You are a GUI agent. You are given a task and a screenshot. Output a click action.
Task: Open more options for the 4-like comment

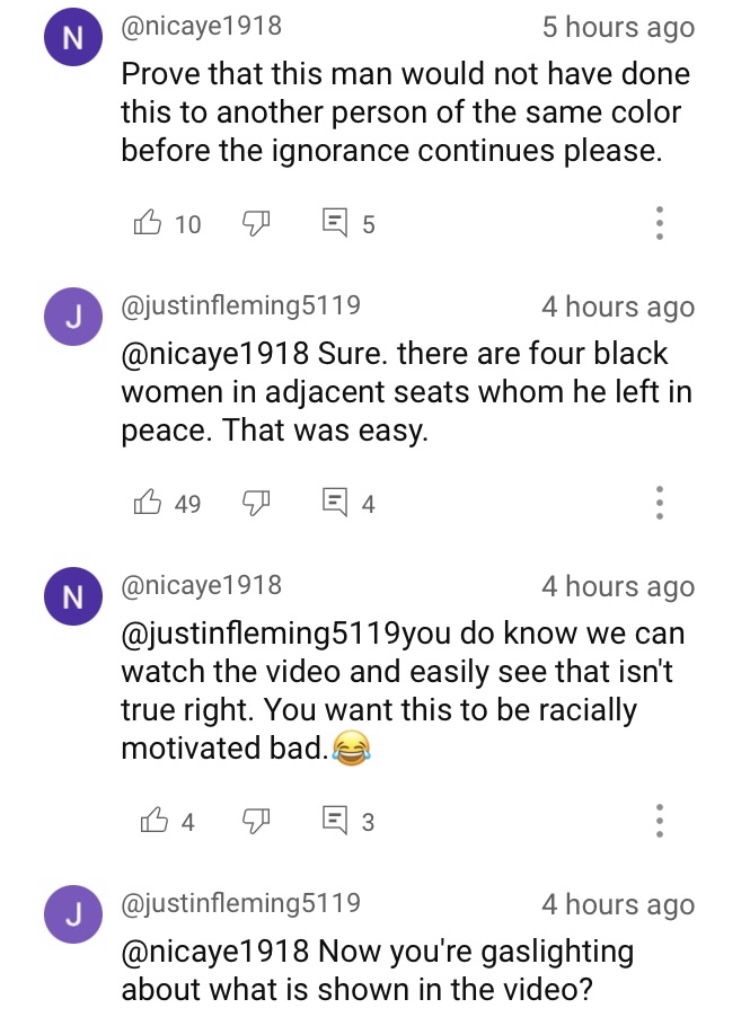(659, 820)
